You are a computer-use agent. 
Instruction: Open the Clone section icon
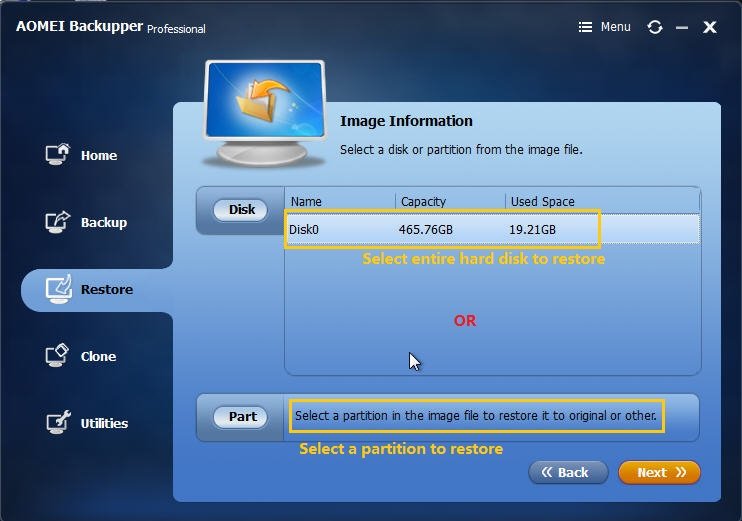[59, 356]
